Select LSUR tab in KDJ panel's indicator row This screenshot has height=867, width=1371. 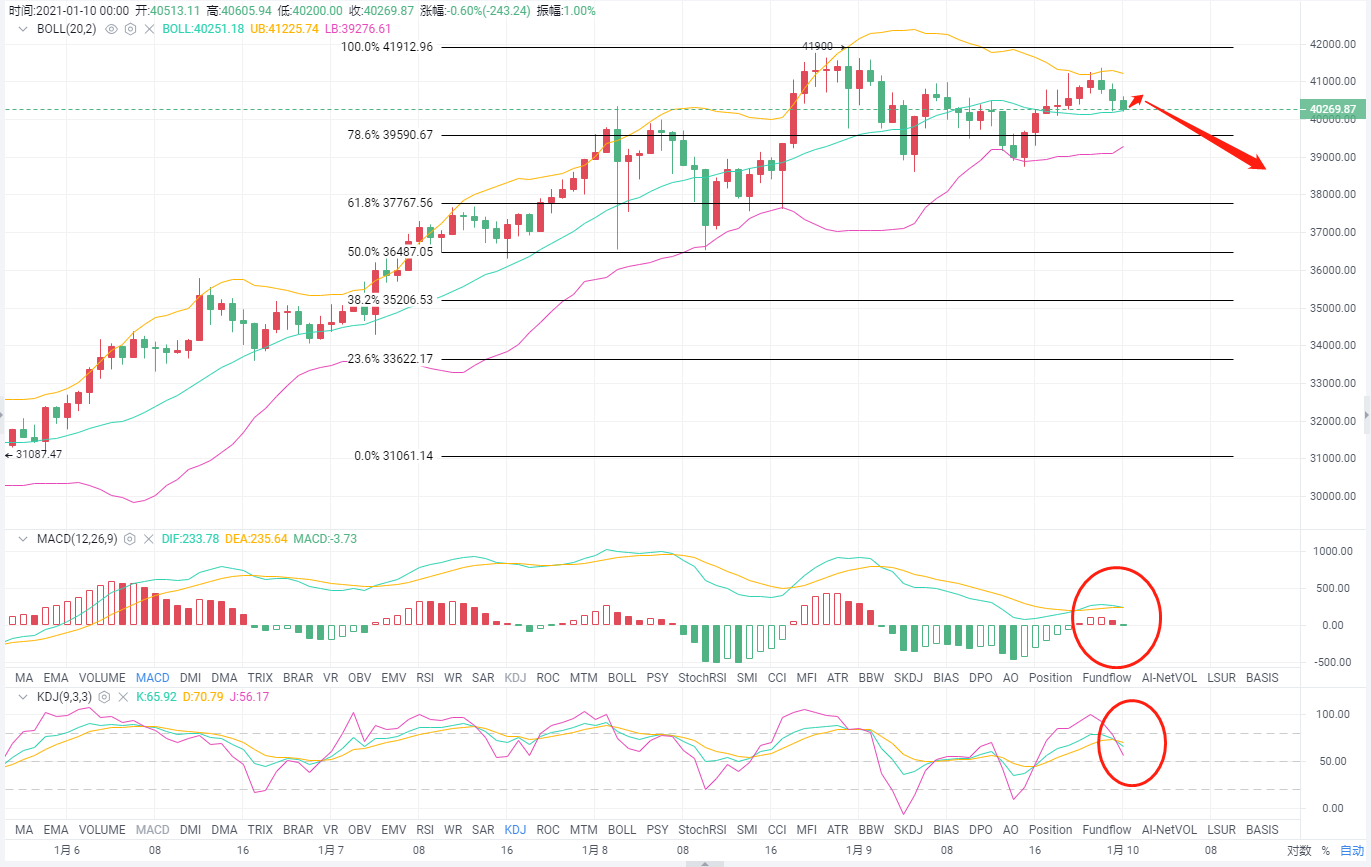1221,830
